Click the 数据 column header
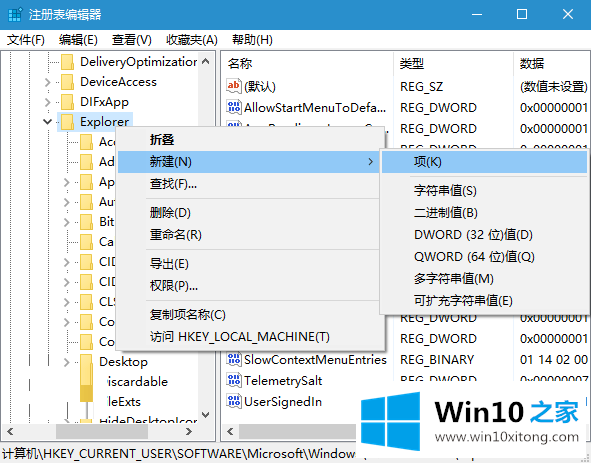This screenshot has width=591, height=463. coord(552,63)
